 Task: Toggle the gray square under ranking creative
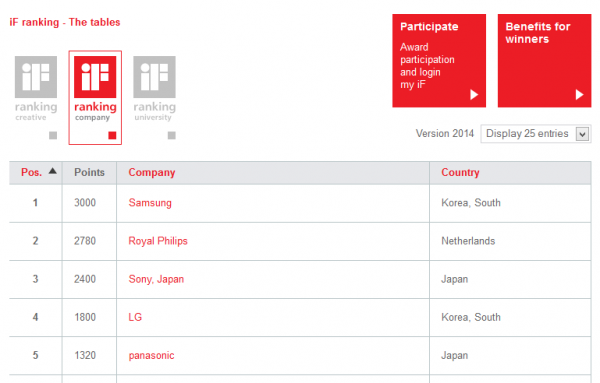(53, 135)
